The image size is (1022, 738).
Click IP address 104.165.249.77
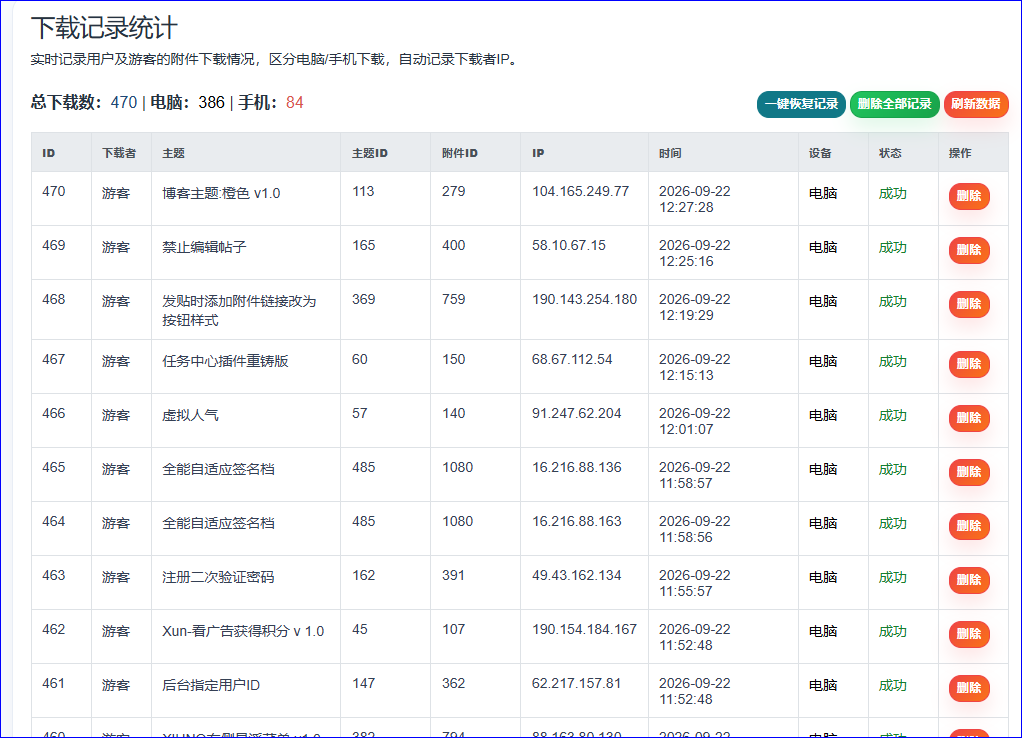click(580, 192)
